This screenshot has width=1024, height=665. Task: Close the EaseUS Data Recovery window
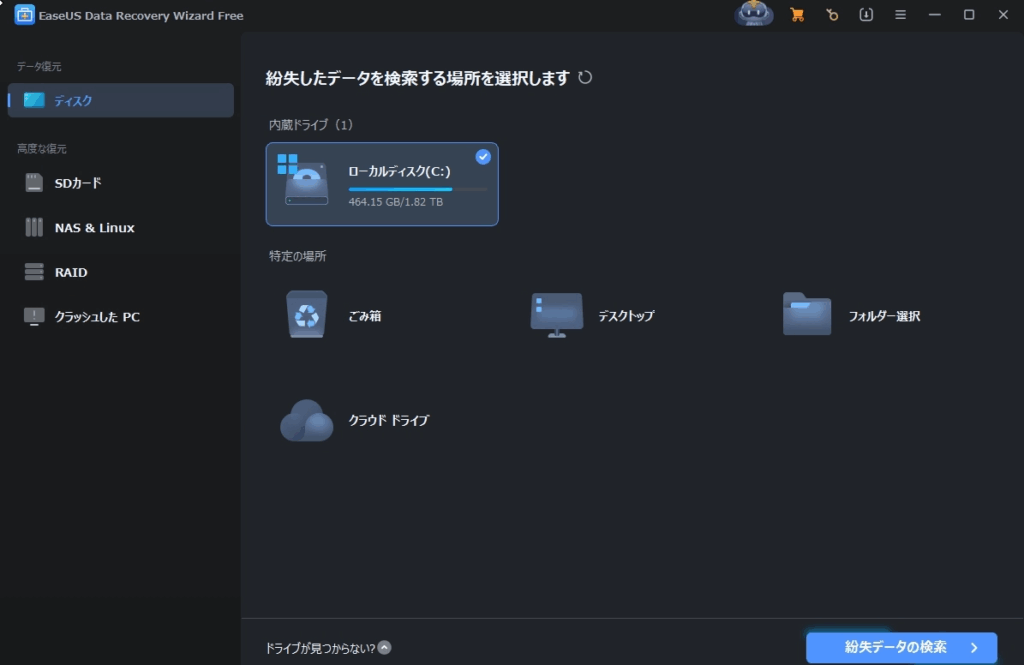point(1003,14)
